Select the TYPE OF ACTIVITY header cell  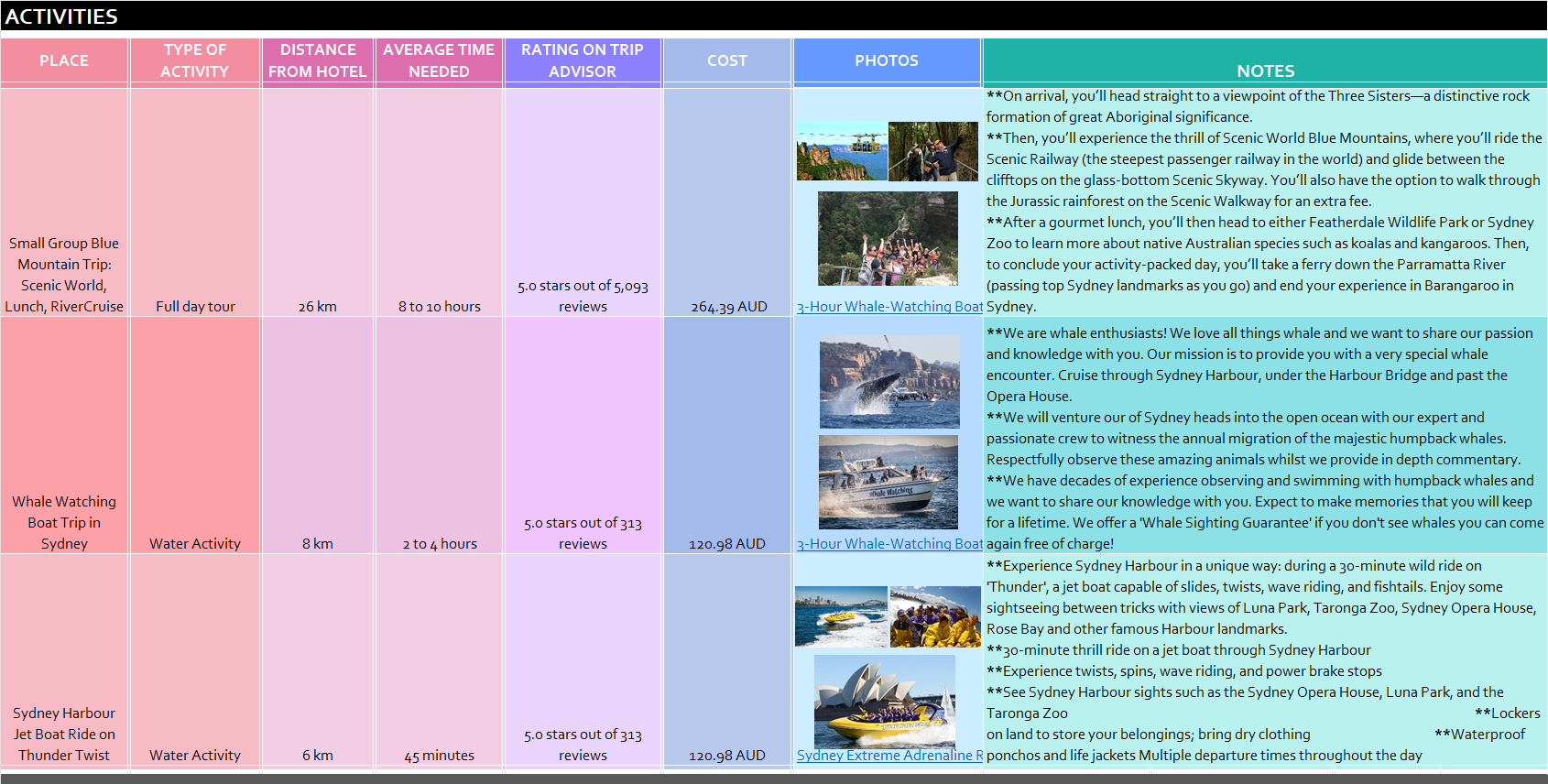click(195, 60)
